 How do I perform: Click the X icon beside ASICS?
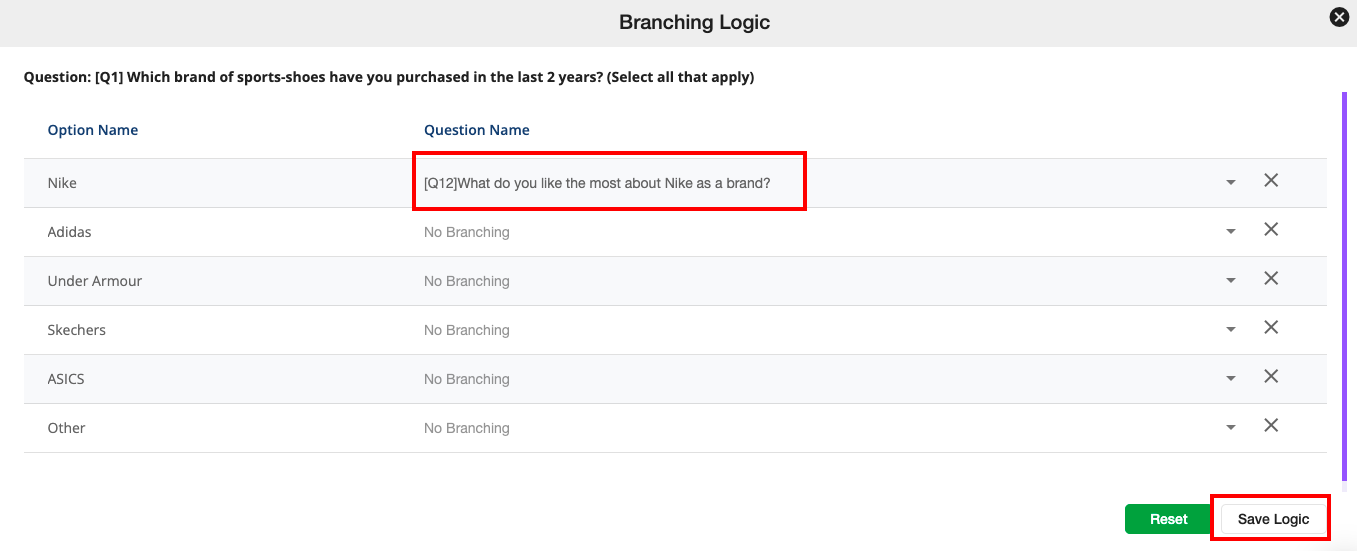tap(1271, 377)
